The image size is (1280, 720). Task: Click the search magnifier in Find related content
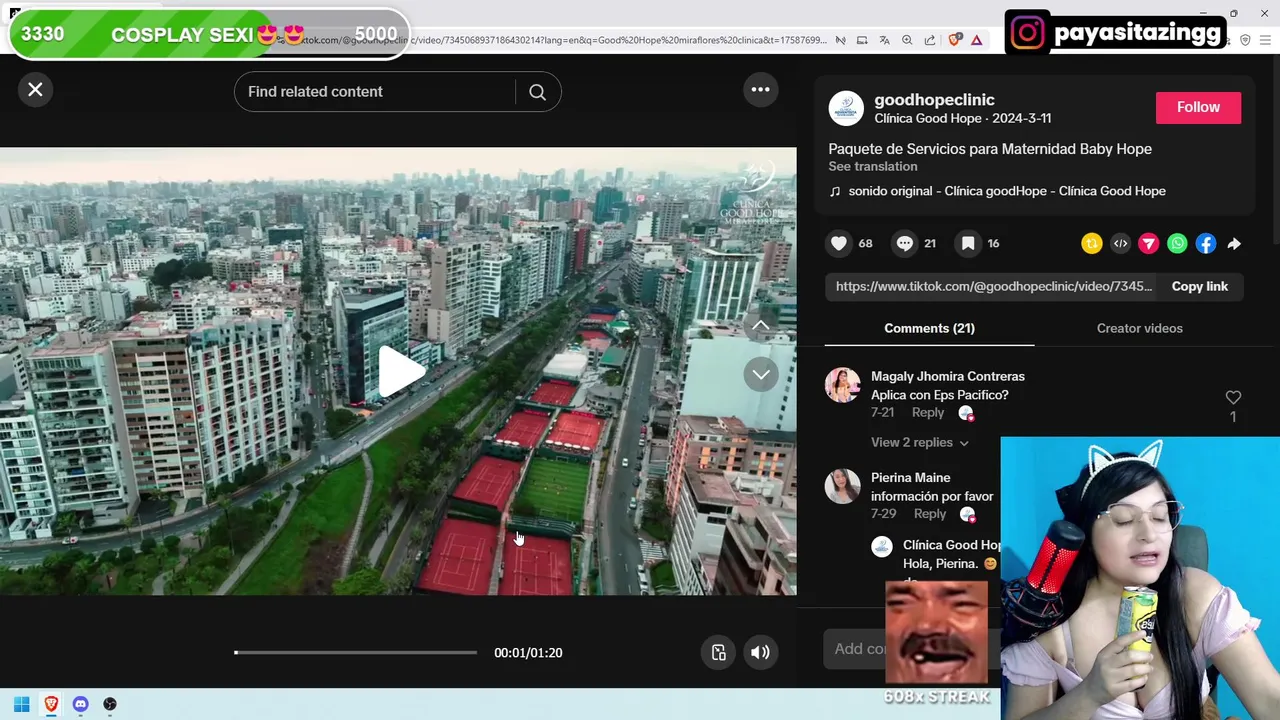537,92
